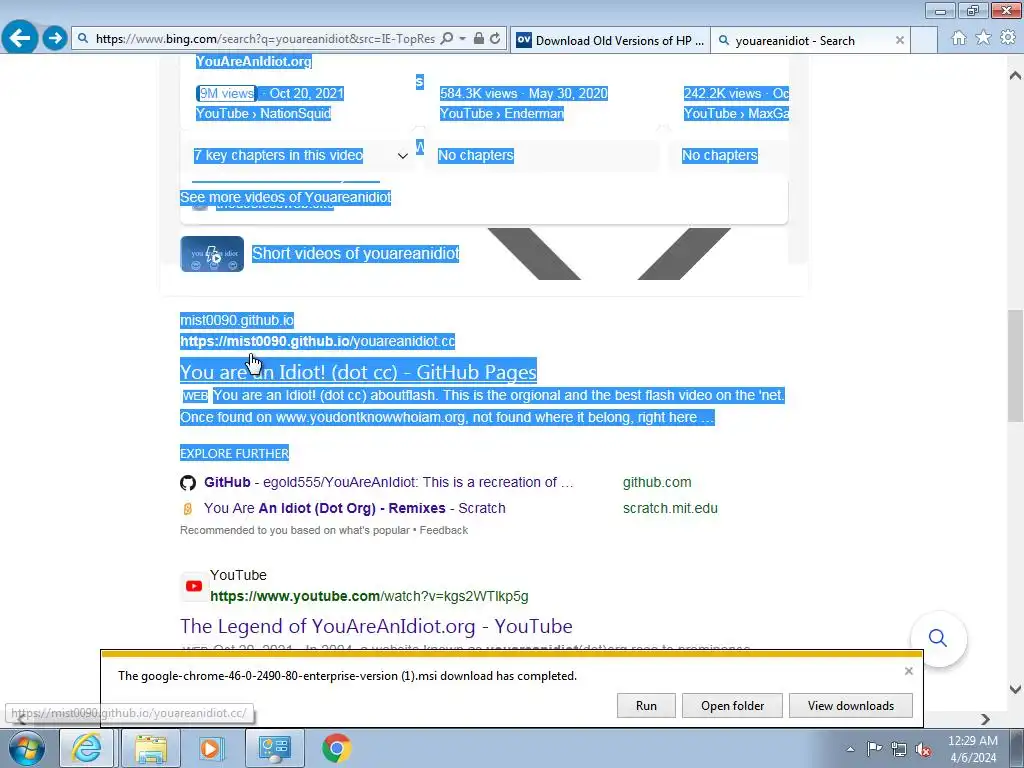Screen dimensions: 1024x768
Task: Click the floating round search button
Action: point(938,638)
